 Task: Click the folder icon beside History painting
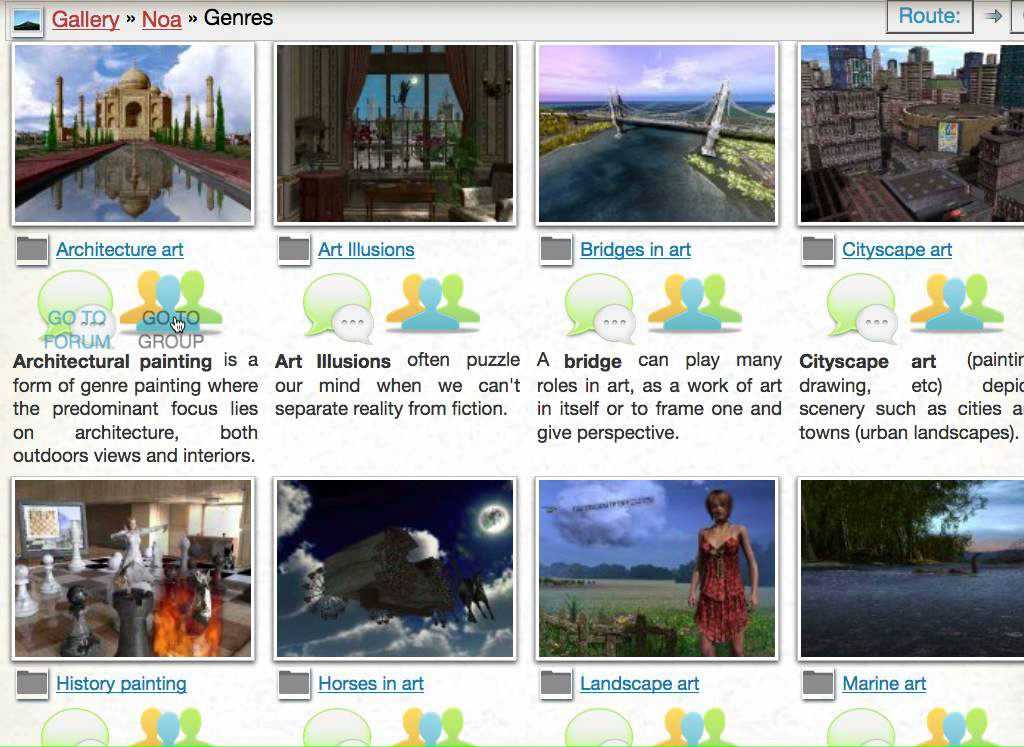coord(32,683)
